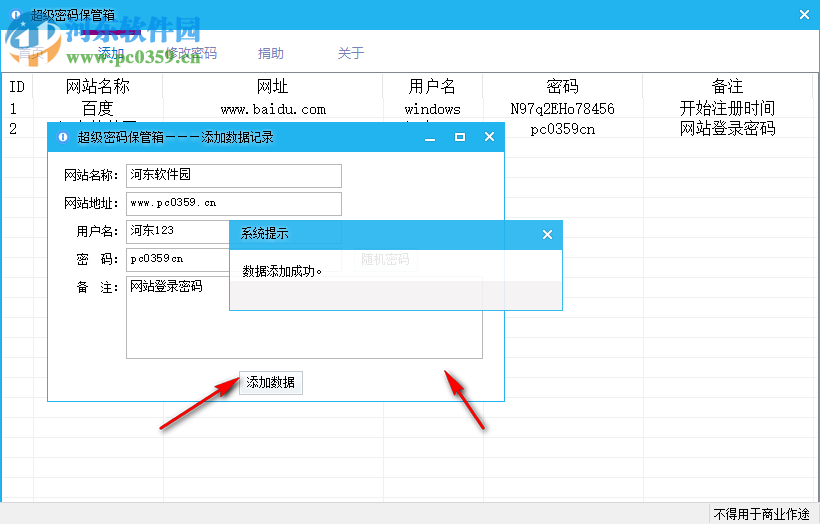Image resolution: width=820 pixels, height=524 pixels.
Task: Click the 网址 column header
Action: pos(272,86)
